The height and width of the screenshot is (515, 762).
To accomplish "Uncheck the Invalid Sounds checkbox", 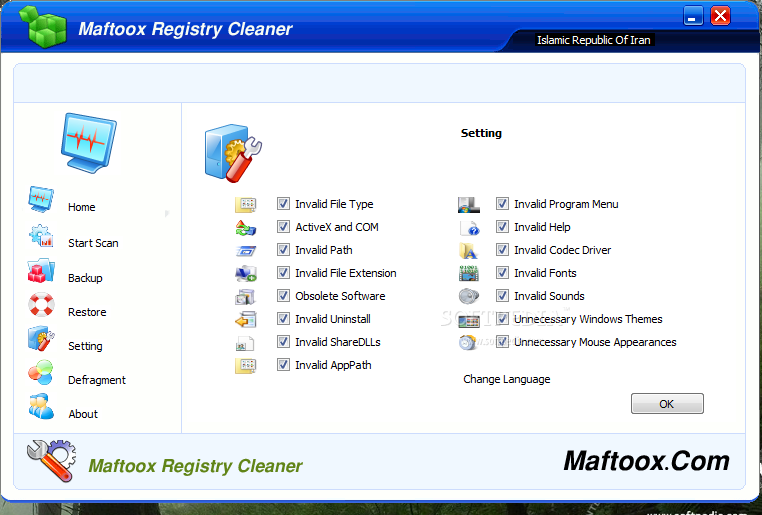I will click(502, 295).
